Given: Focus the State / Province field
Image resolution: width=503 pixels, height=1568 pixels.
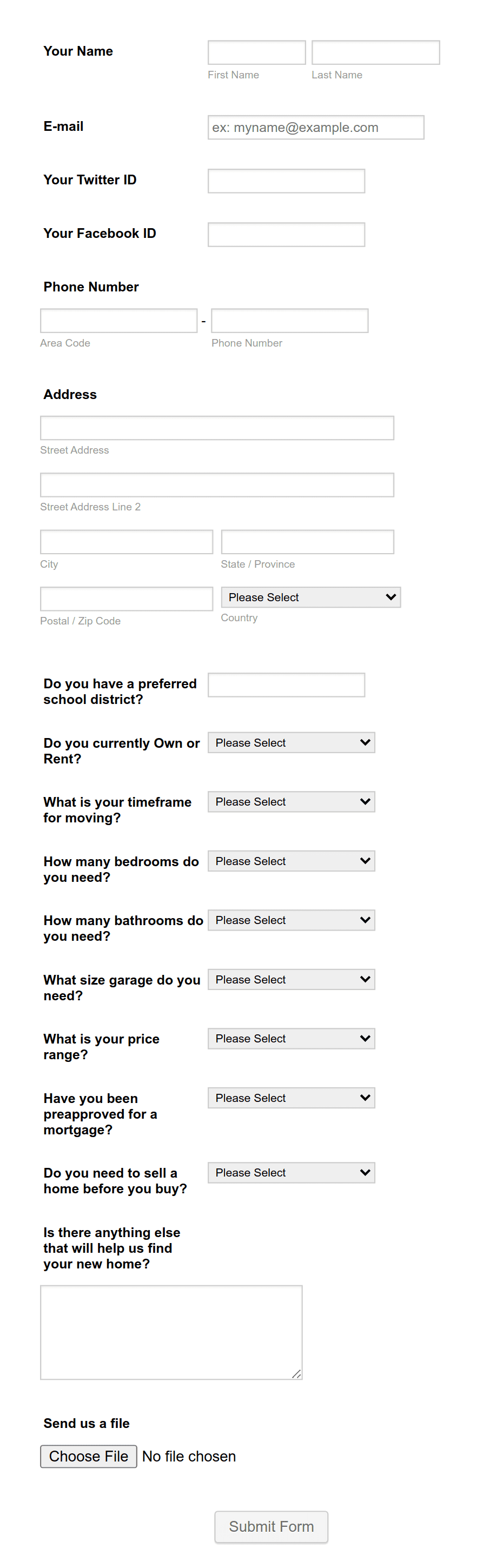Looking at the screenshot, I should point(307,542).
